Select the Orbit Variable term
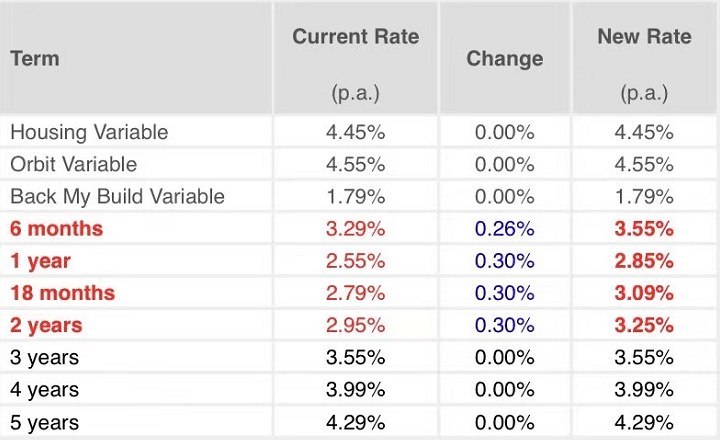 [73, 164]
